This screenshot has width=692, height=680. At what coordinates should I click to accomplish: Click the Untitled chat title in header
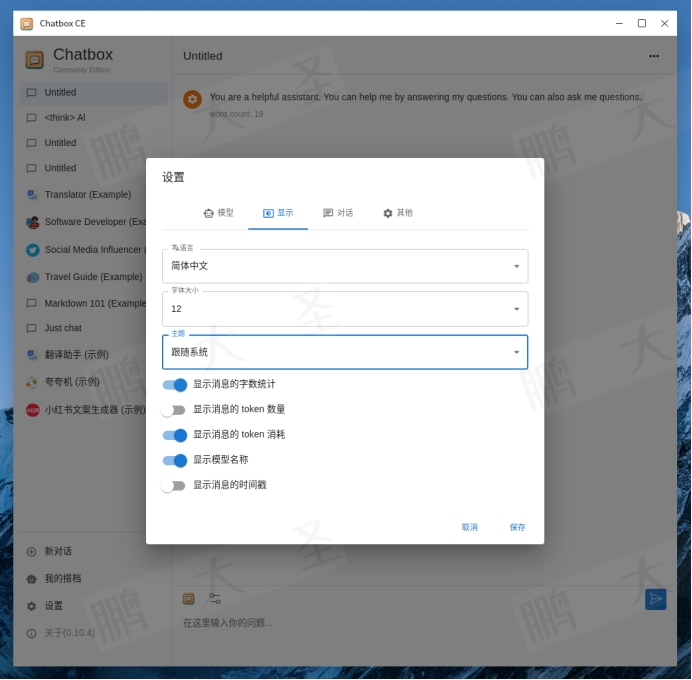(203, 56)
